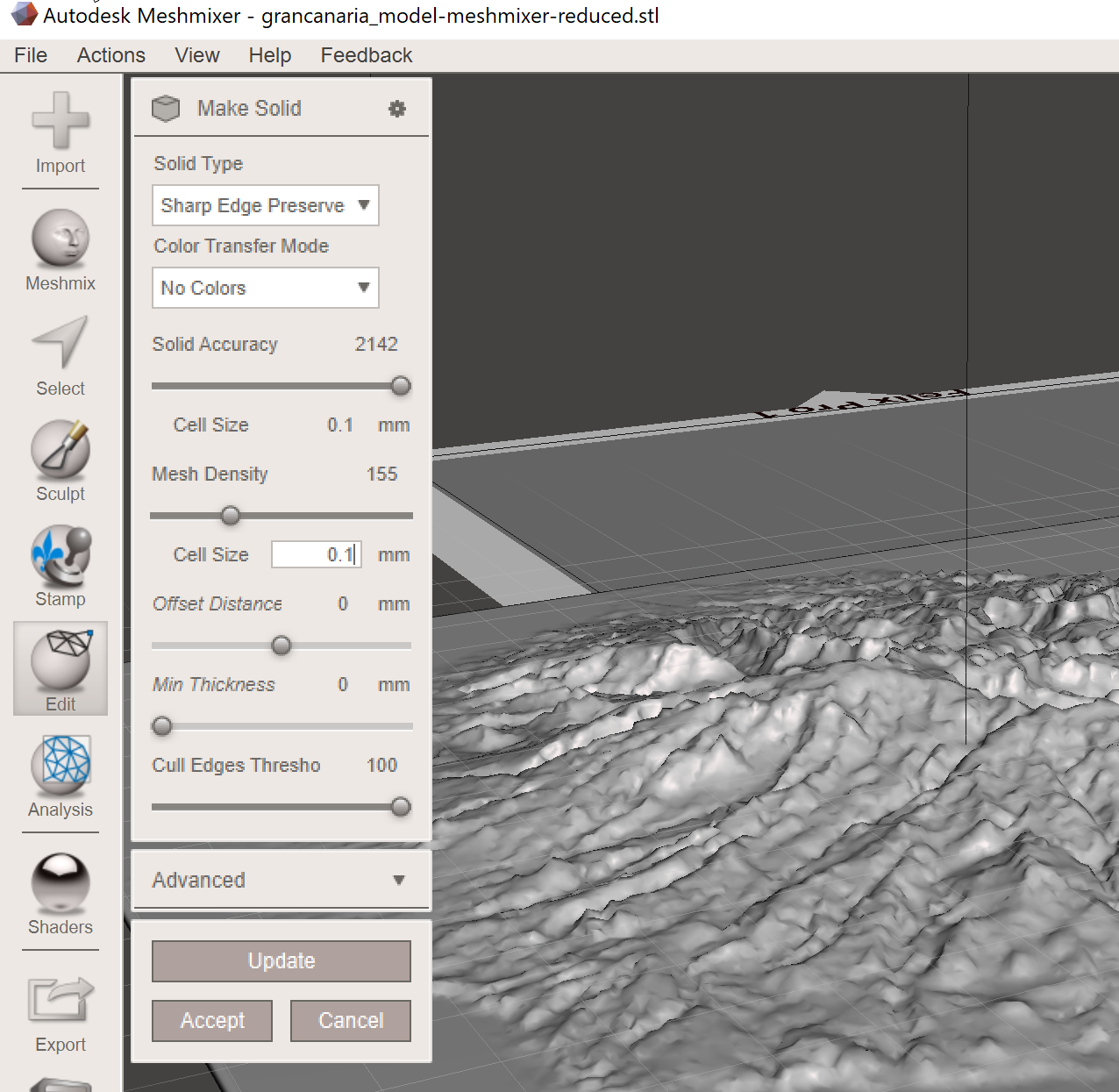Open the Analysis tools
Viewport: 1119px width, 1092px height.
(61, 775)
